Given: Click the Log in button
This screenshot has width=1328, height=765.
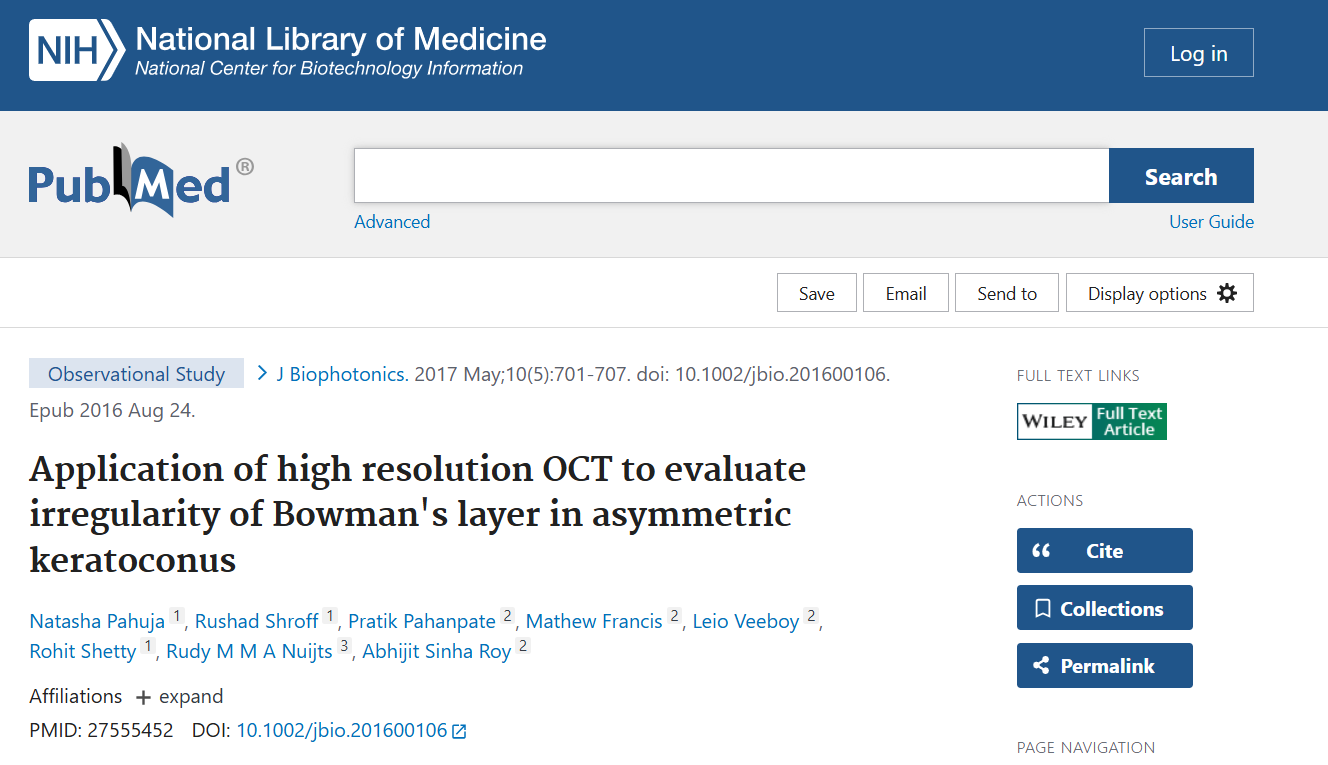Looking at the screenshot, I should point(1198,52).
